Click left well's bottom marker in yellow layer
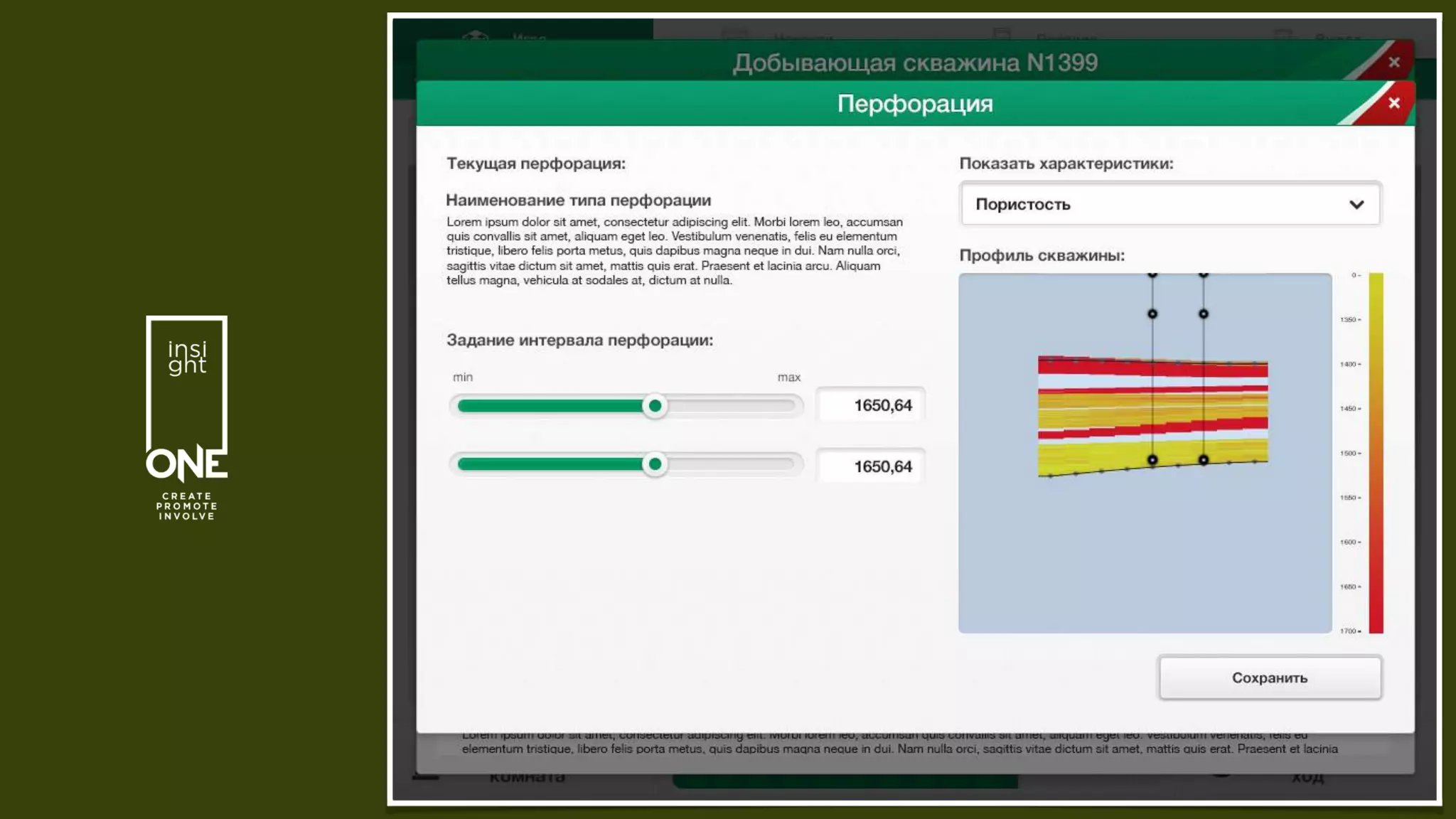Viewport: 1456px width, 819px height. click(1152, 461)
